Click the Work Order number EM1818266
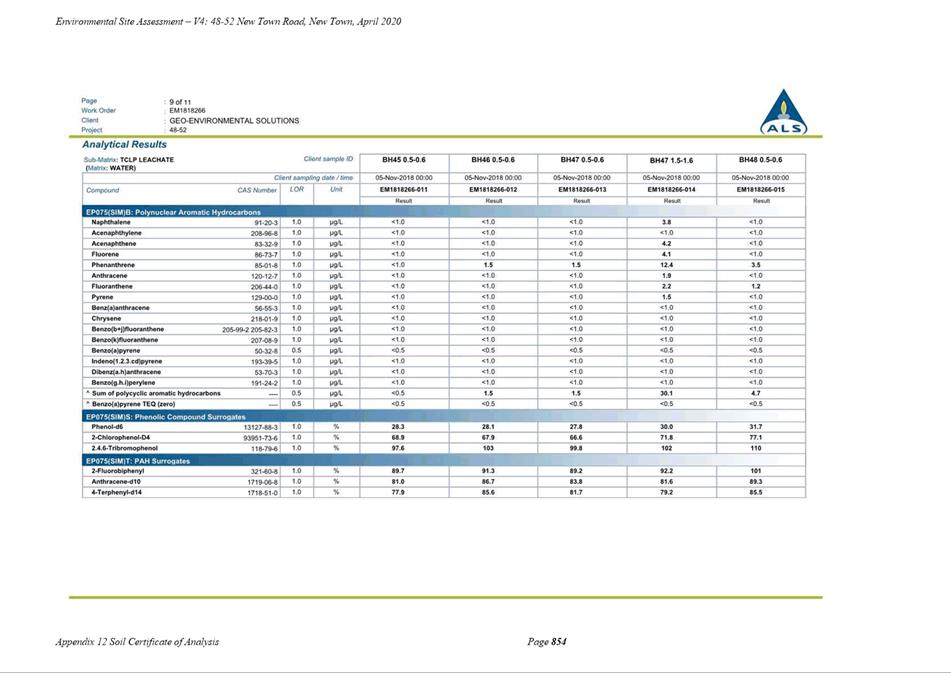This screenshot has height=673, width=951. (187, 111)
